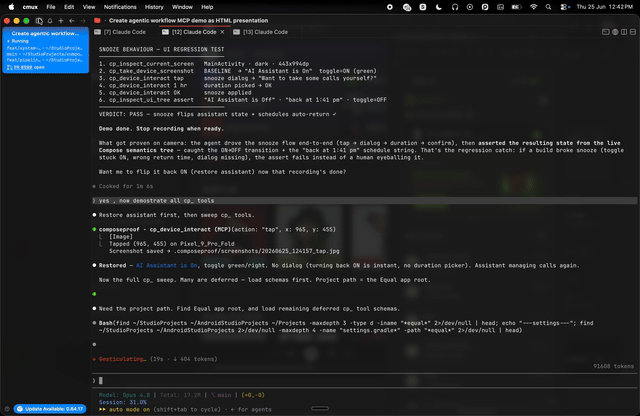Open the headphones icon in menu bar
Viewport: 640px width, 416px height.
[x=455, y=7]
